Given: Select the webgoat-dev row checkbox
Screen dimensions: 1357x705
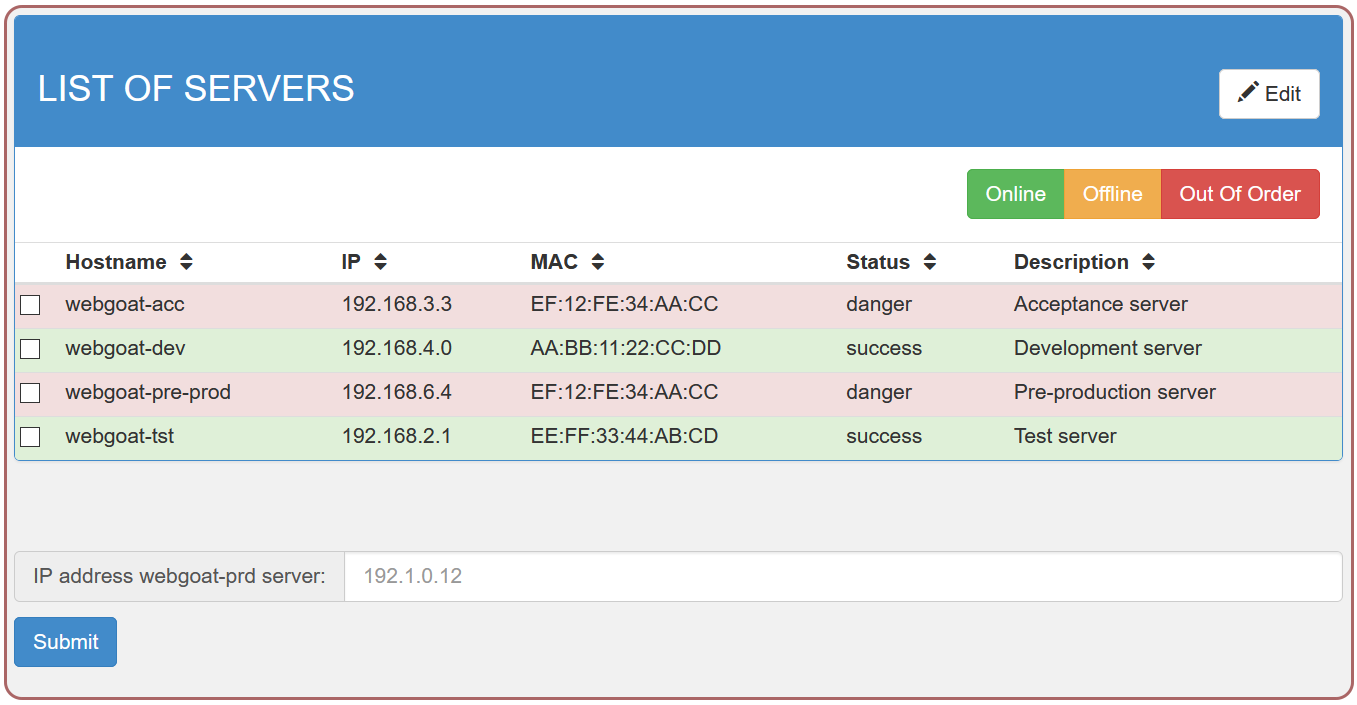Looking at the screenshot, I should pyautogui.click(x=31, y=349).
